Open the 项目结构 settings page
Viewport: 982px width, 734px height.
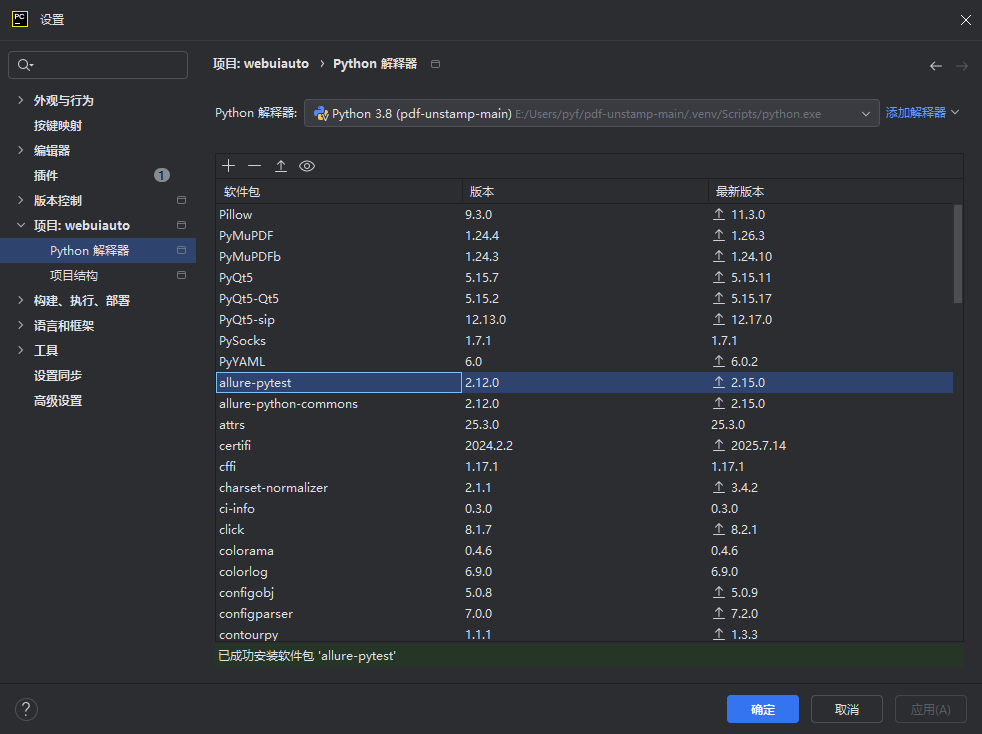click(x=74, y=276)
